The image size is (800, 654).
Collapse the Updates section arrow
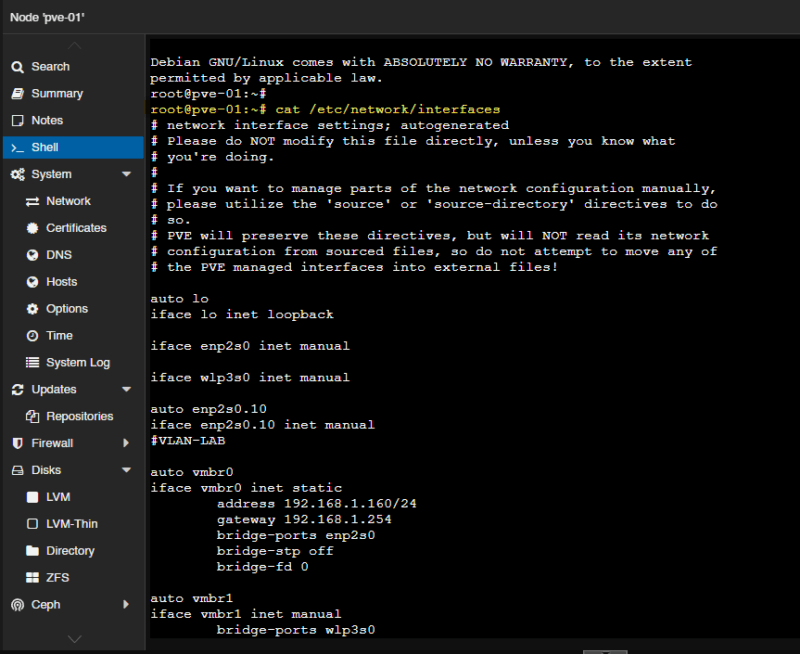pyautogui.click(x=126, y=390)
